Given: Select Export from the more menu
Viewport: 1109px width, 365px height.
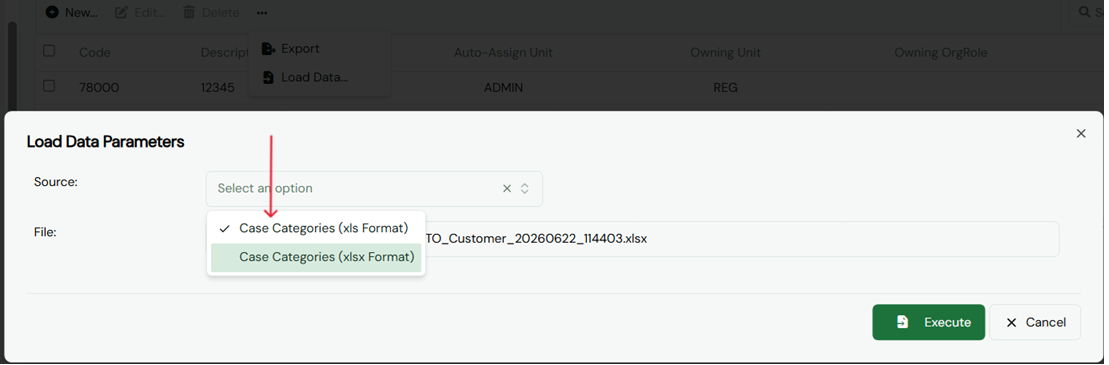Looking at the screenshot, I should [x=319, y=49].
